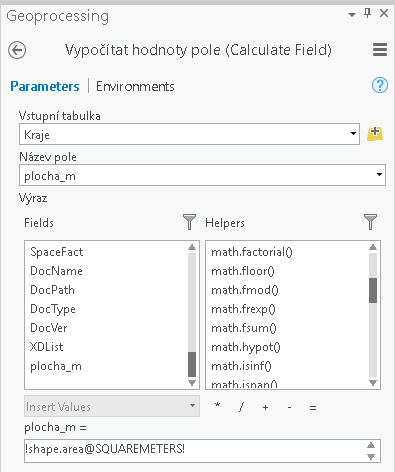Choose math.frexp() helper
Viewport: 395px width, 472px height.
coord(243,309)
